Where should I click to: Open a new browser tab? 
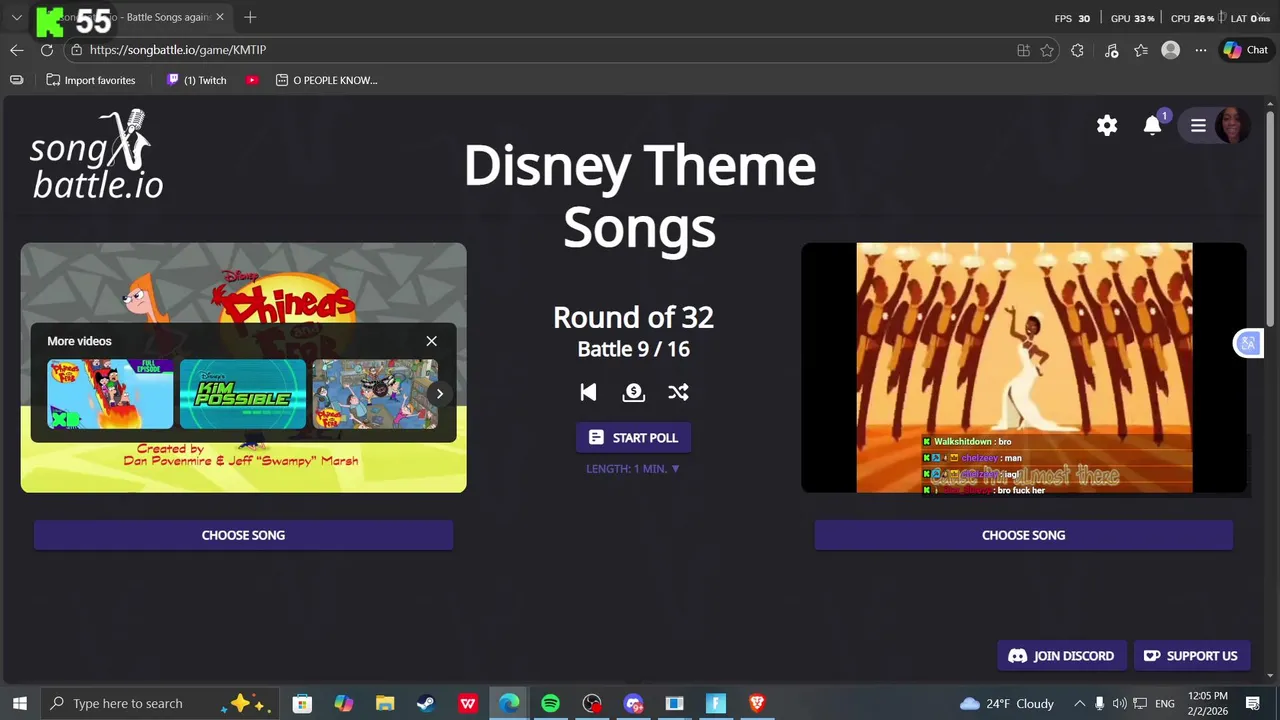250,17
